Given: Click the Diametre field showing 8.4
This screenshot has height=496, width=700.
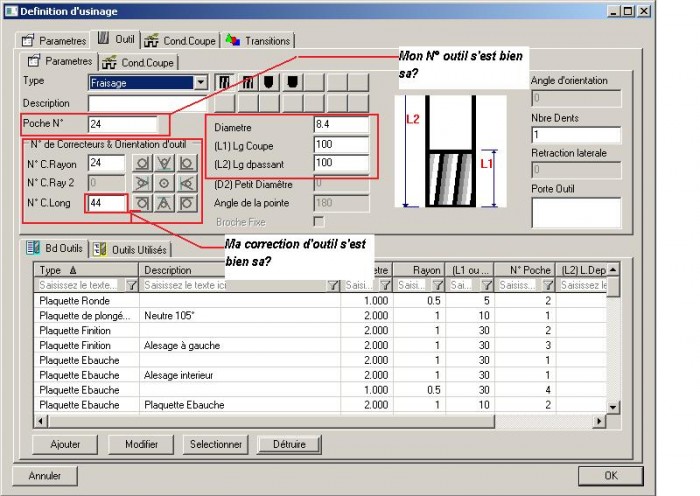Looking at the screenshot, I should (342, 125).
